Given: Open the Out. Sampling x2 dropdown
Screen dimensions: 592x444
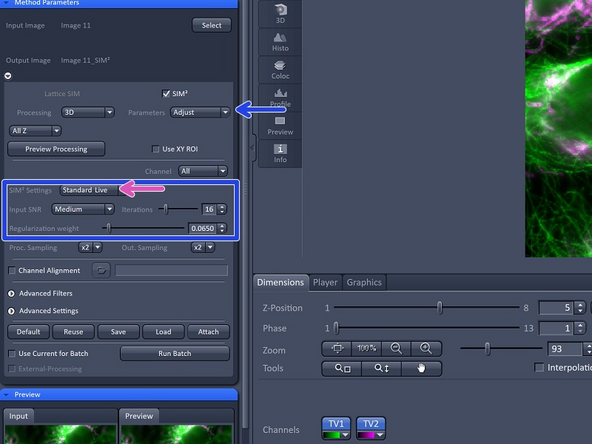Looking at the screenshot, I should 202,248.
